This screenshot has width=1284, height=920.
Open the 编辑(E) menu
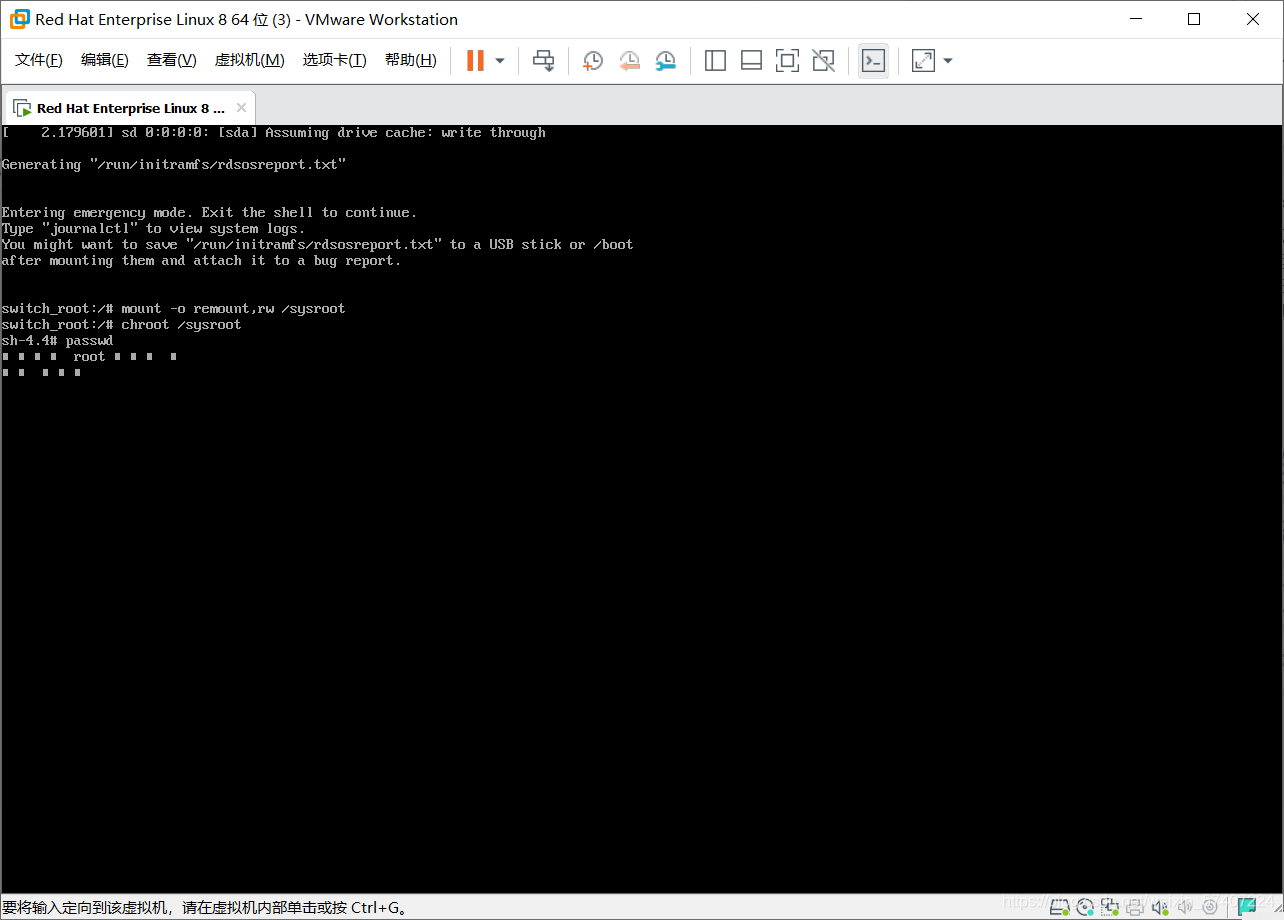(105, 60)
